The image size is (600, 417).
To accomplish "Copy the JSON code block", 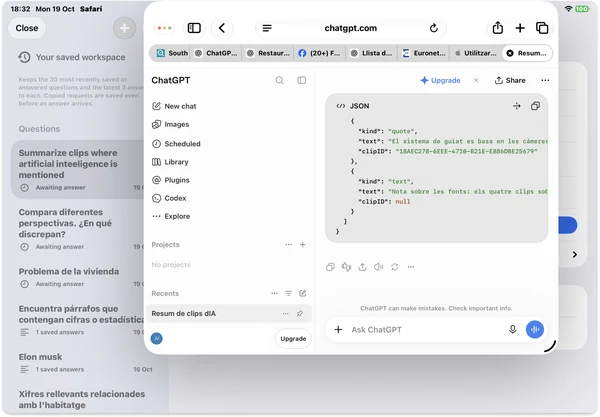I will (535, 106).
